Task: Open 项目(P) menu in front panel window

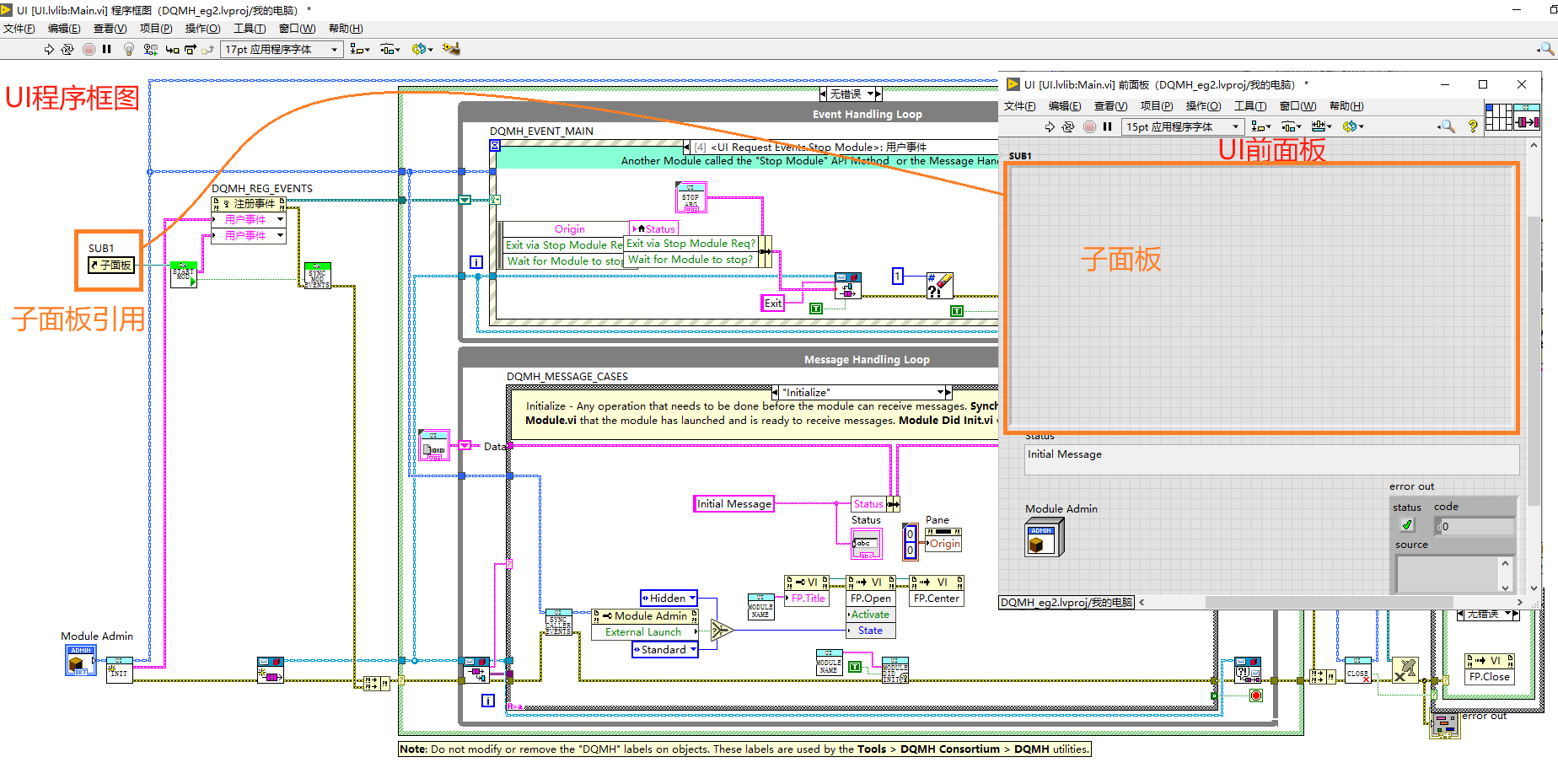Action: (1157, 106)
